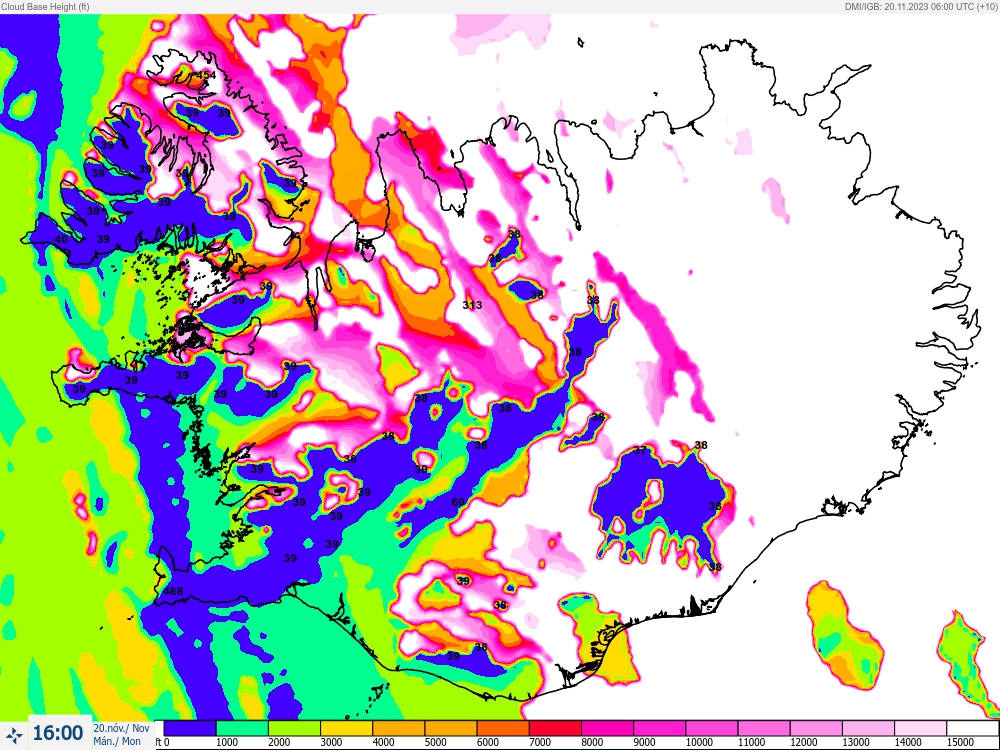The image size is (1000, 750).
Task: Click the 40 value on the map
Action: pos(61,239)
